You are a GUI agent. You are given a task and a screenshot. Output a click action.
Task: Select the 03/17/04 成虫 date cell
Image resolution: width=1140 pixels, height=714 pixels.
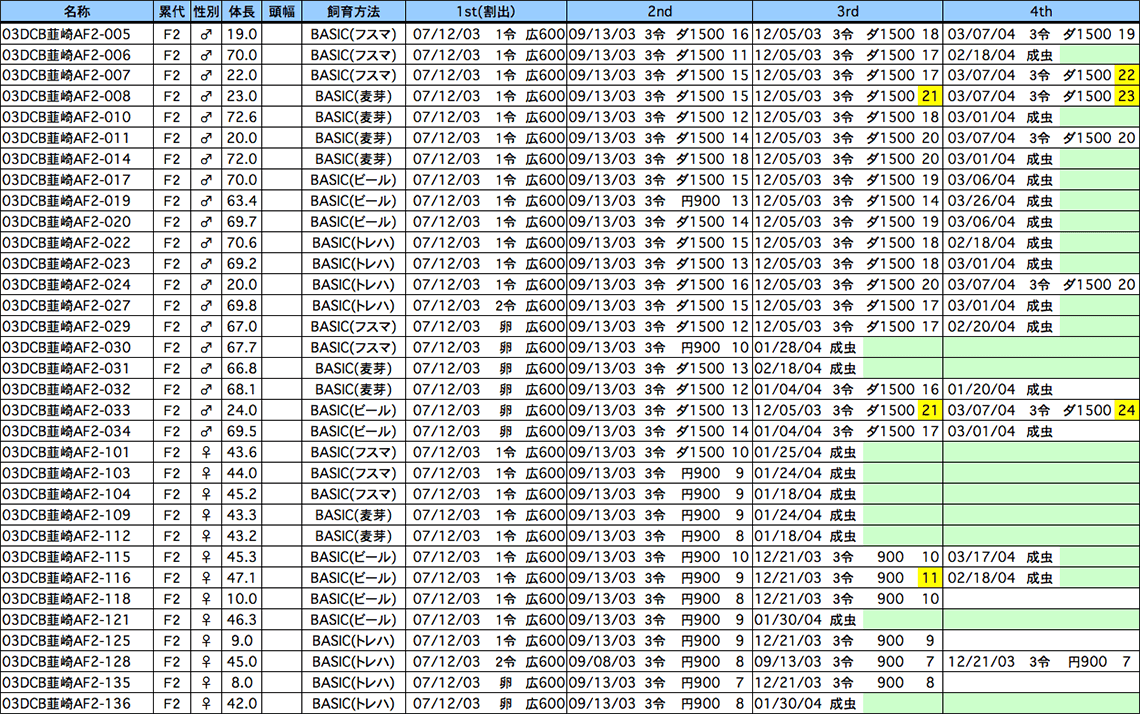pos(999,557)
